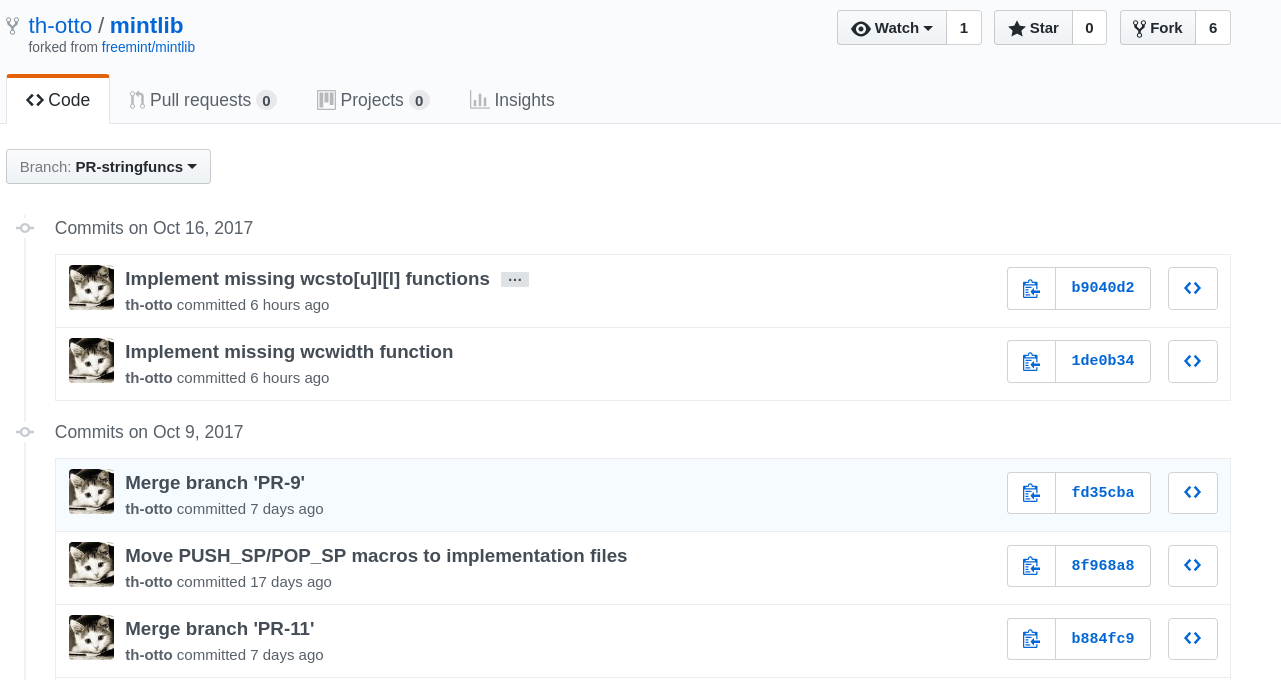Open commit 'Move PUSH_SP/POP_SP macros to implementation files'
This screenshot has height=680, width=1281.
pos(376,556)
